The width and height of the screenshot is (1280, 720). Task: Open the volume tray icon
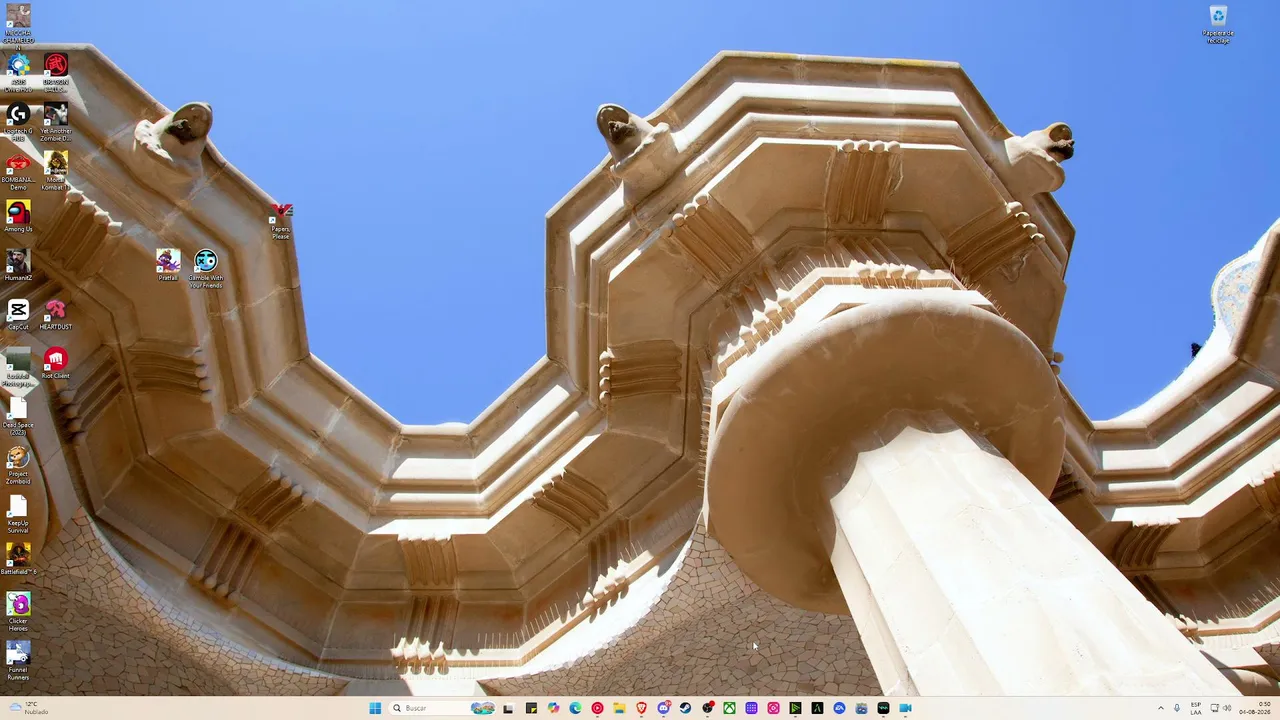pyautogui.click(x=1227, y=708)
